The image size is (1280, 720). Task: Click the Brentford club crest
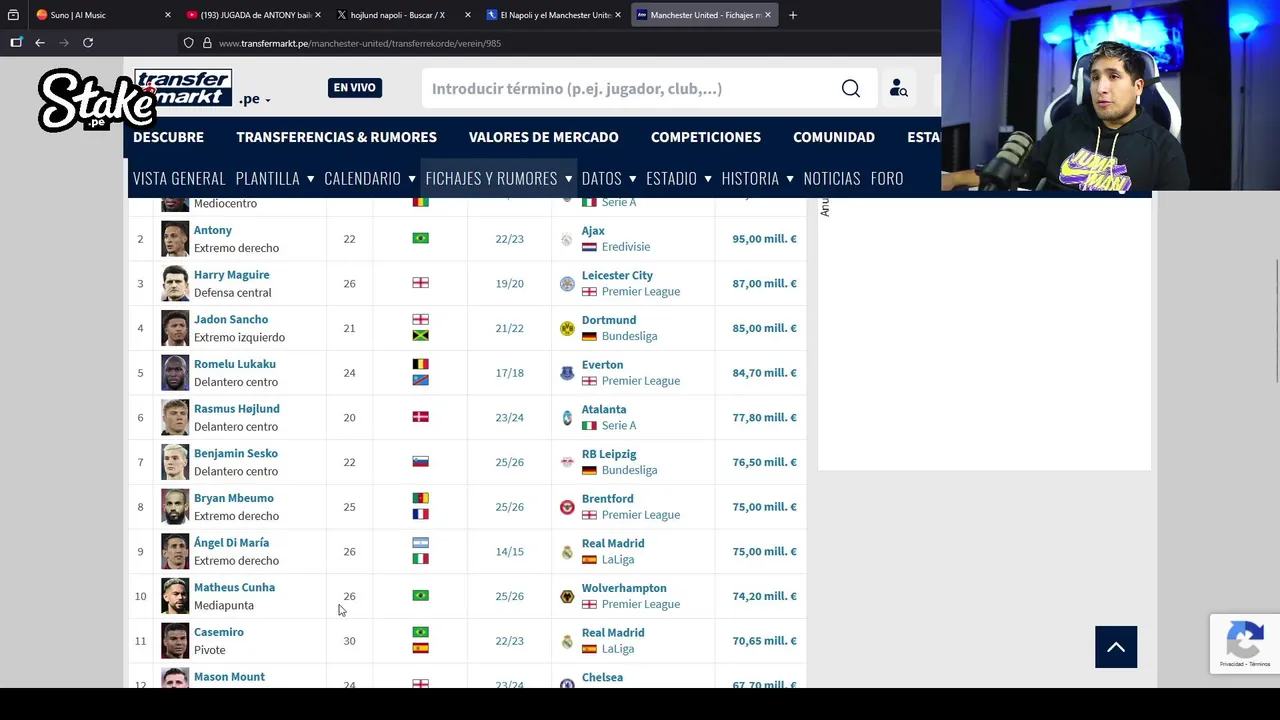(567, 507)
